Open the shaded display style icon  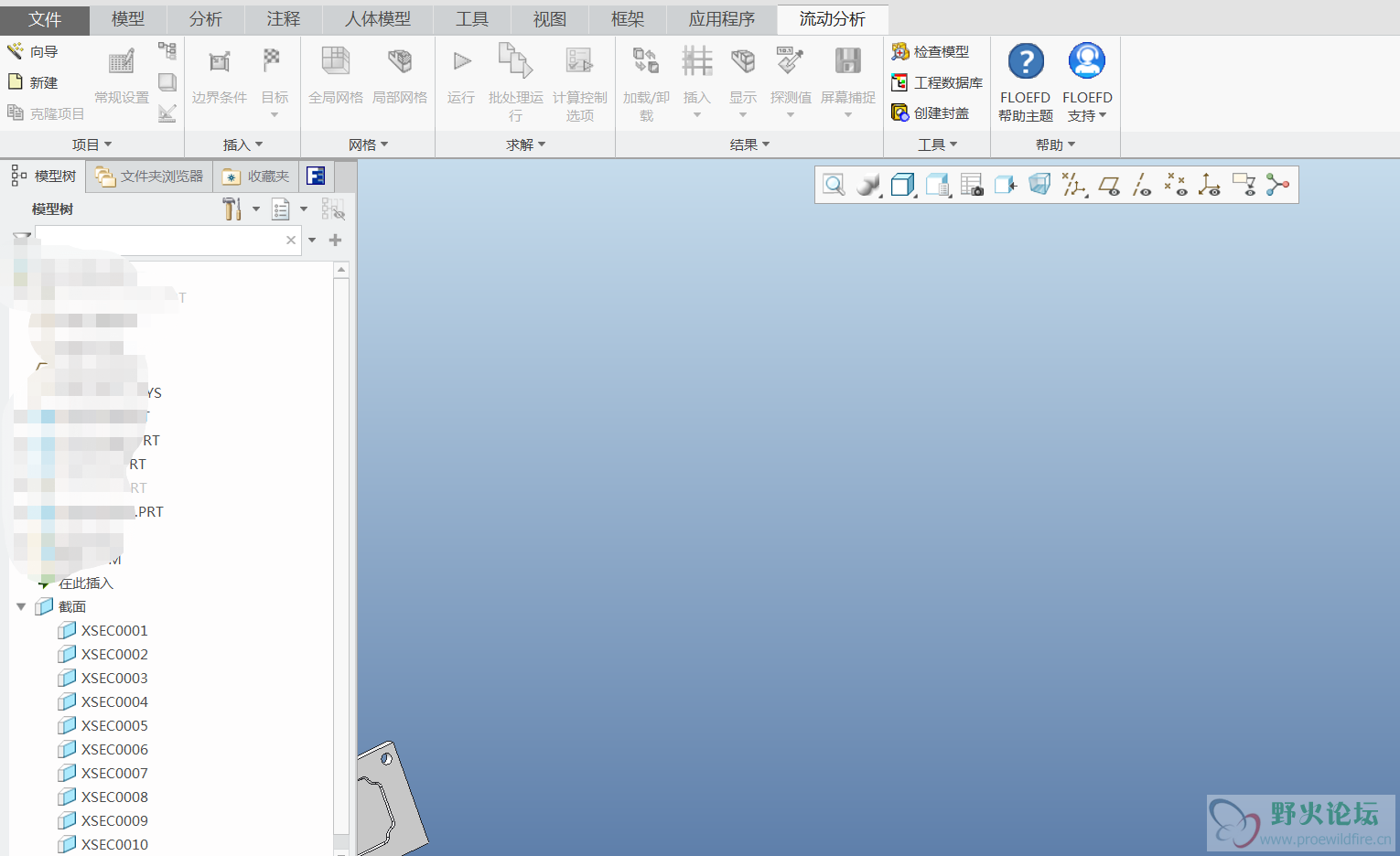867,185
